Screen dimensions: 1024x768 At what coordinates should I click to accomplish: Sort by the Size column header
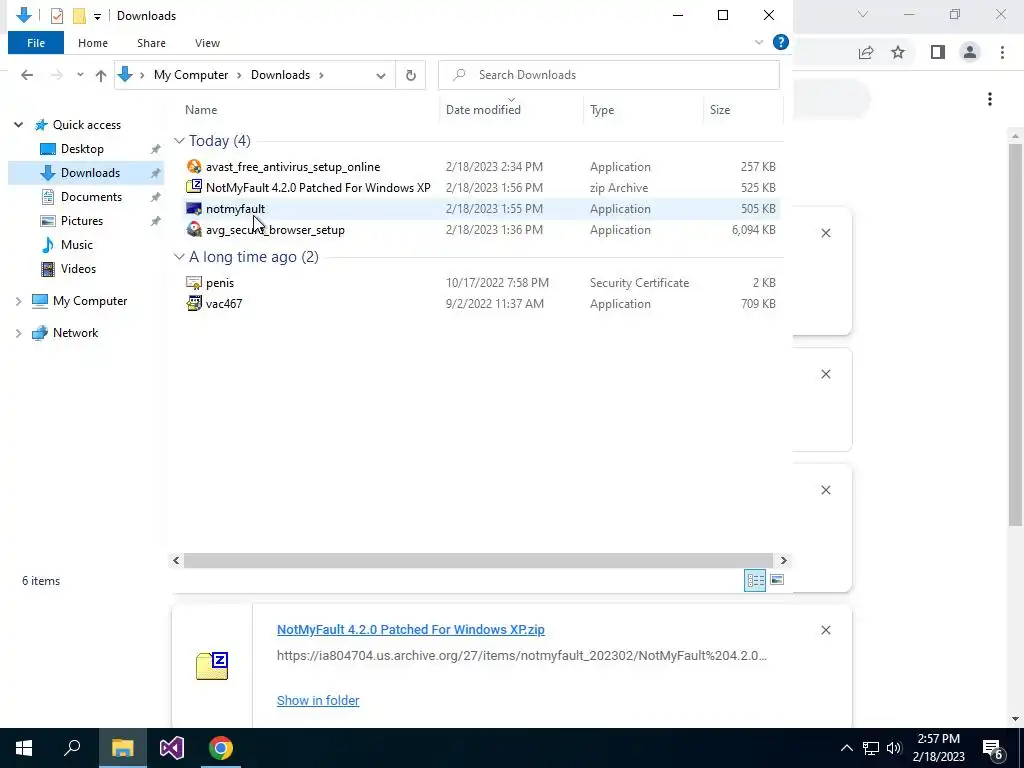pyautogui.click(x=720, y=110)
